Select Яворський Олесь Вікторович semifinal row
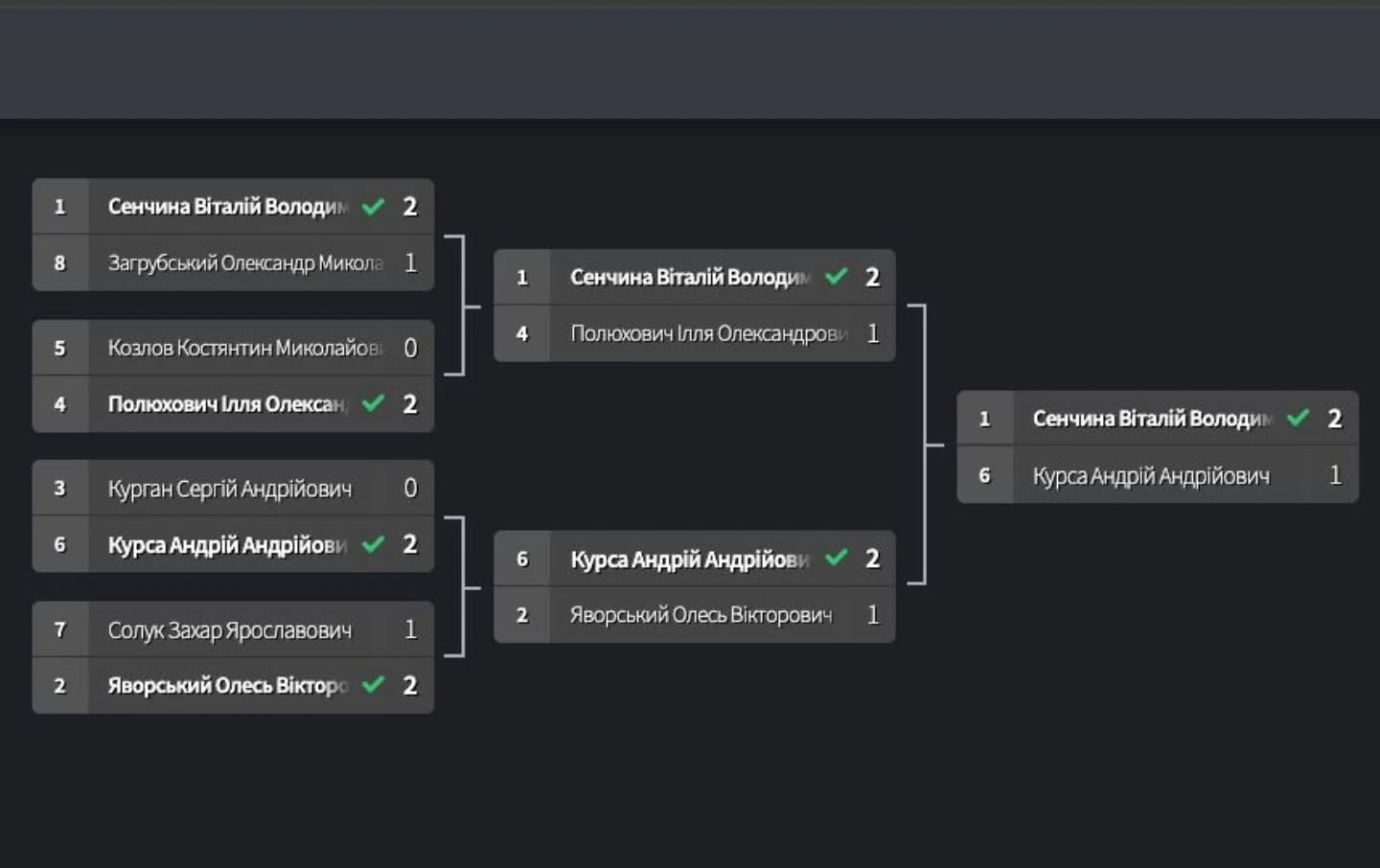 [695, 615]
